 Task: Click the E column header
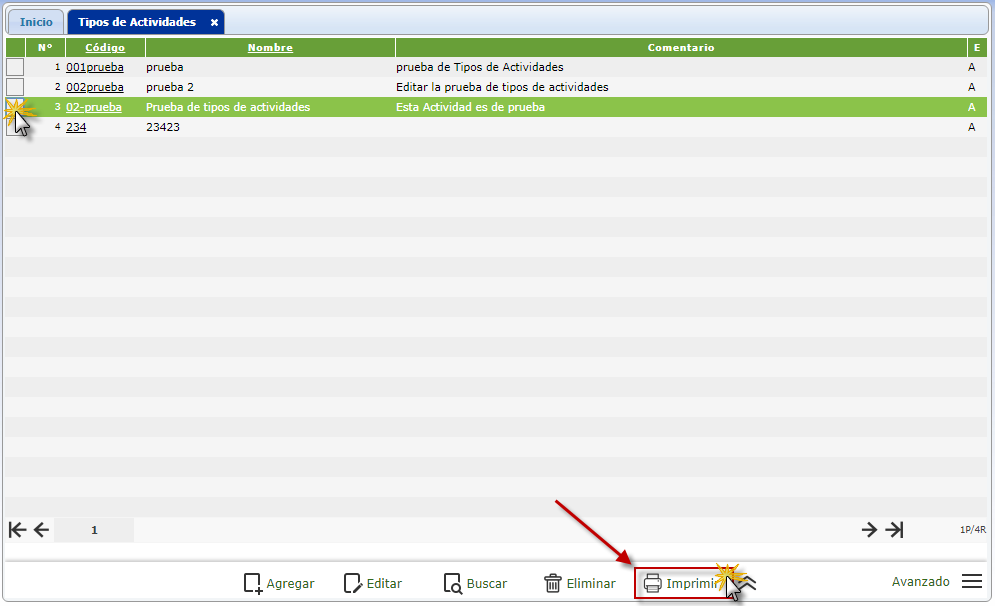click(977, 48)
